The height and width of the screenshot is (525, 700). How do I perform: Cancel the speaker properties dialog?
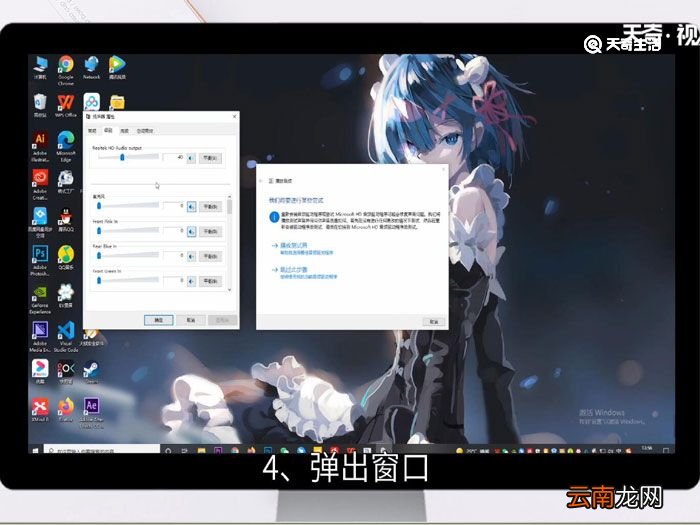pyautogui.click(x=191, y=320)
